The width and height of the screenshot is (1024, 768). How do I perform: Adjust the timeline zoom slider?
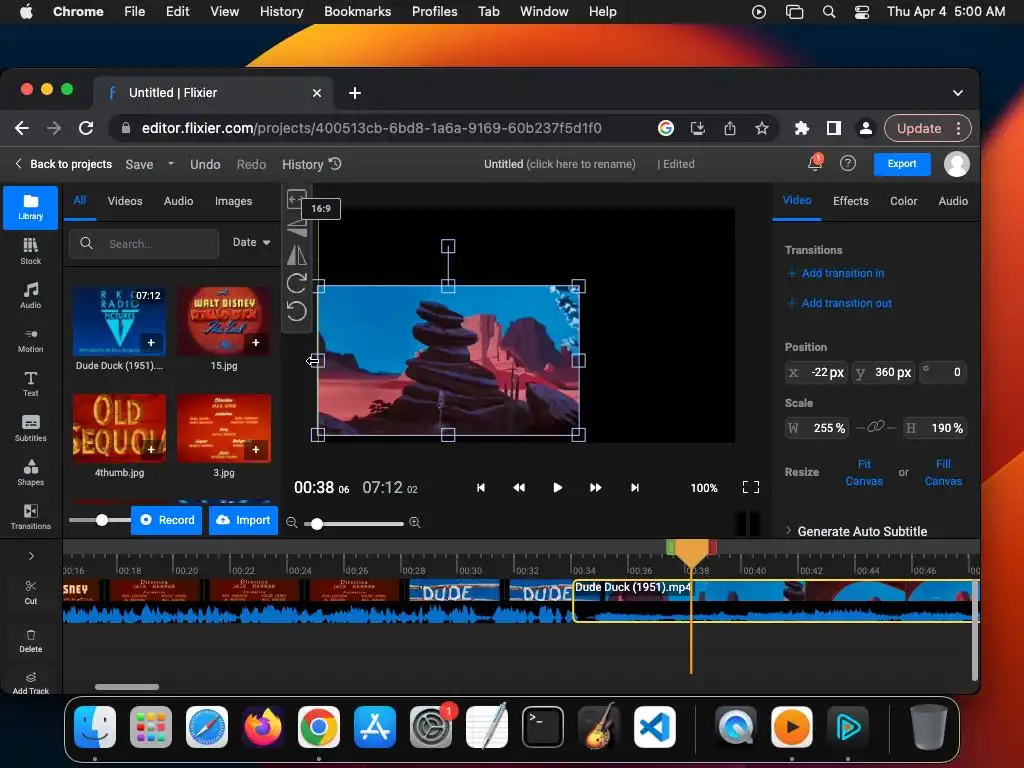317,523
